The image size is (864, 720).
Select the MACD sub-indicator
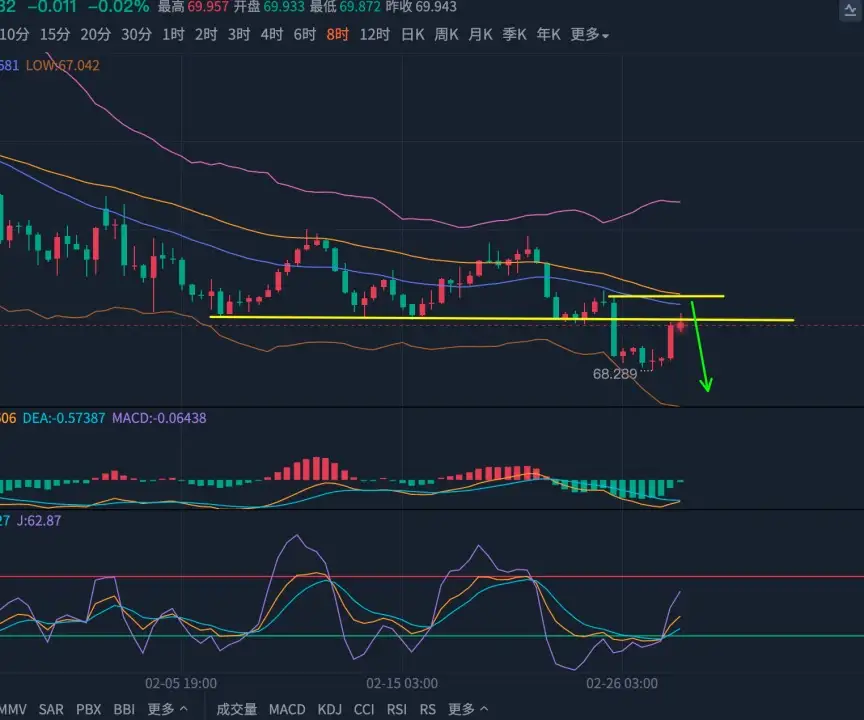[x=287, y=709]
